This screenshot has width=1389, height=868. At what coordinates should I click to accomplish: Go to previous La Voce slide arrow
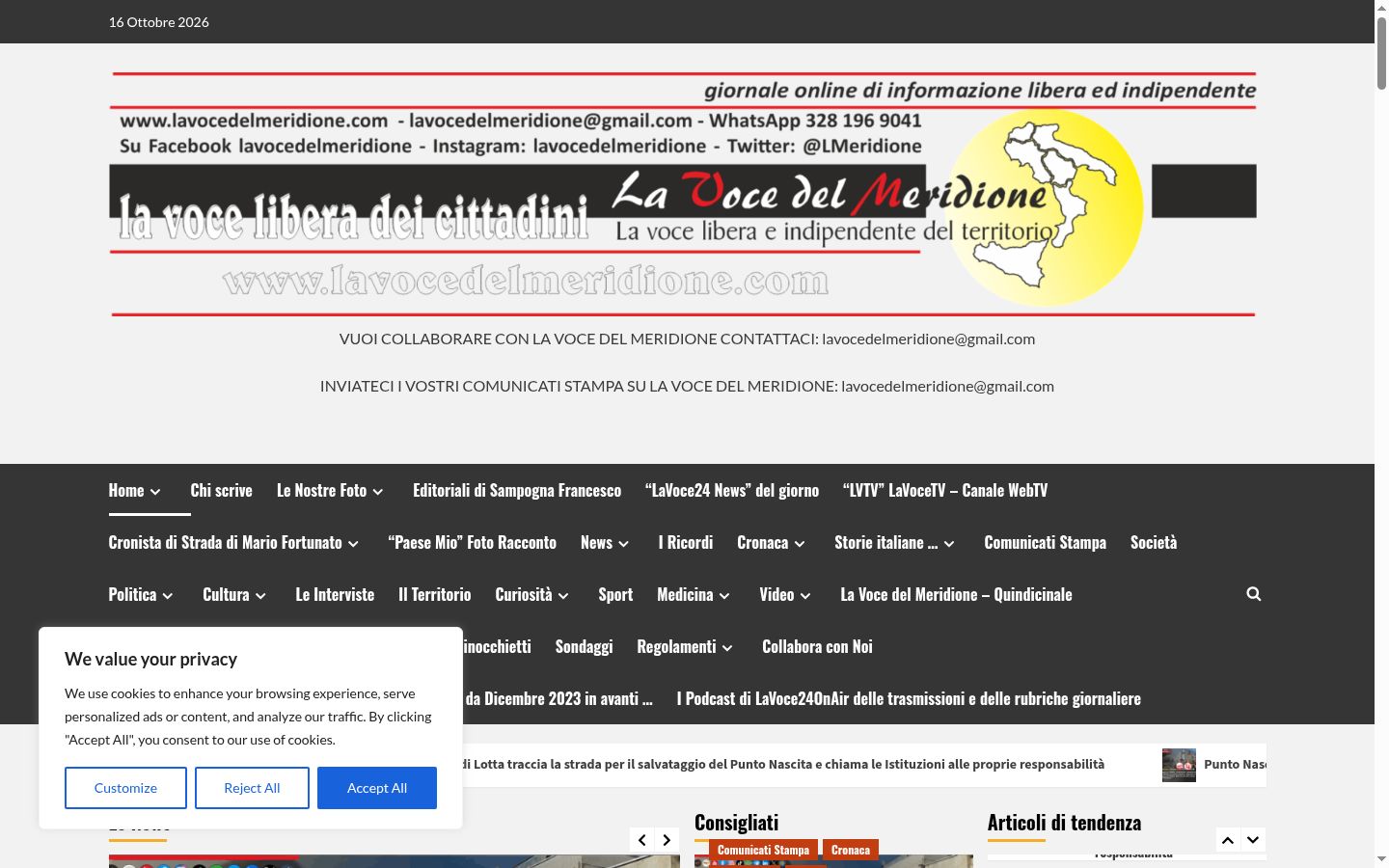click(642, 840)
